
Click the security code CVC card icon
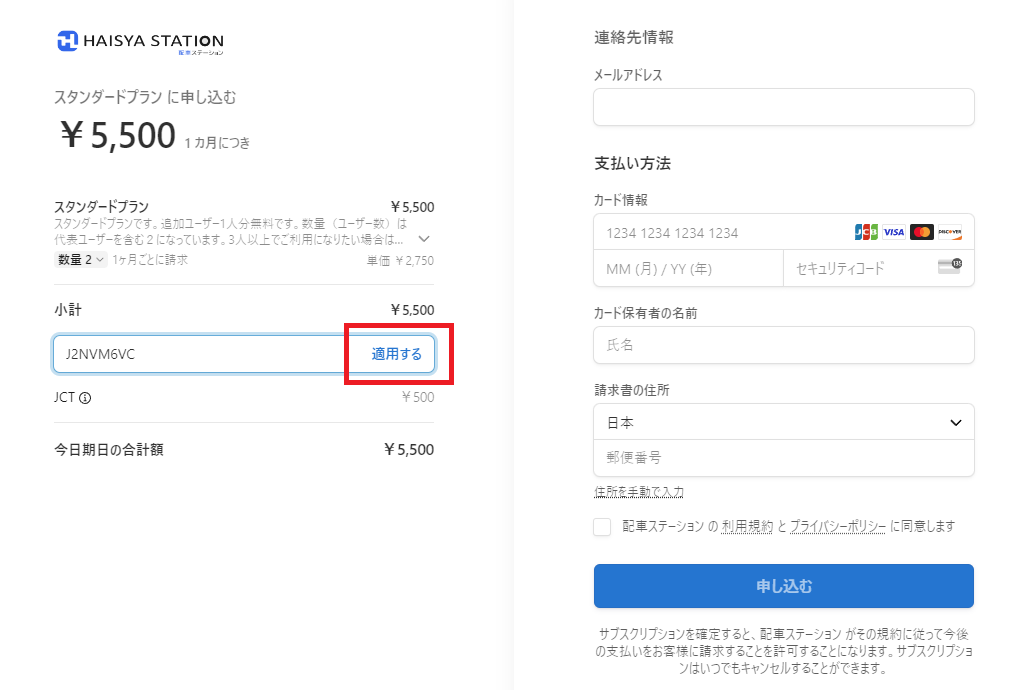[950, 266]
